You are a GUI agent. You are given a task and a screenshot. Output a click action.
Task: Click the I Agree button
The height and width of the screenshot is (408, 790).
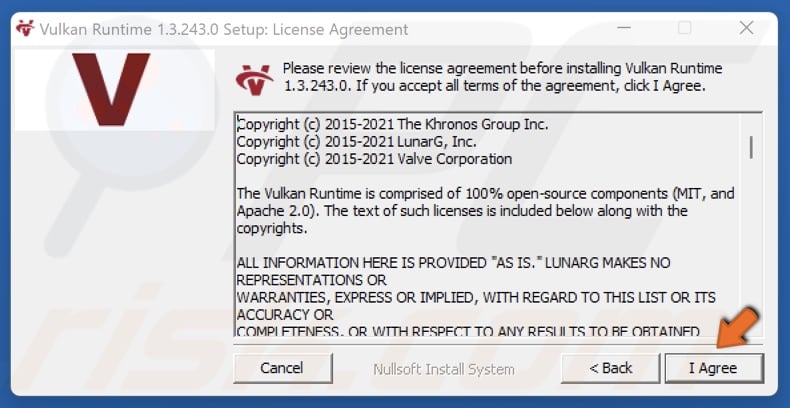pos(714,368)
